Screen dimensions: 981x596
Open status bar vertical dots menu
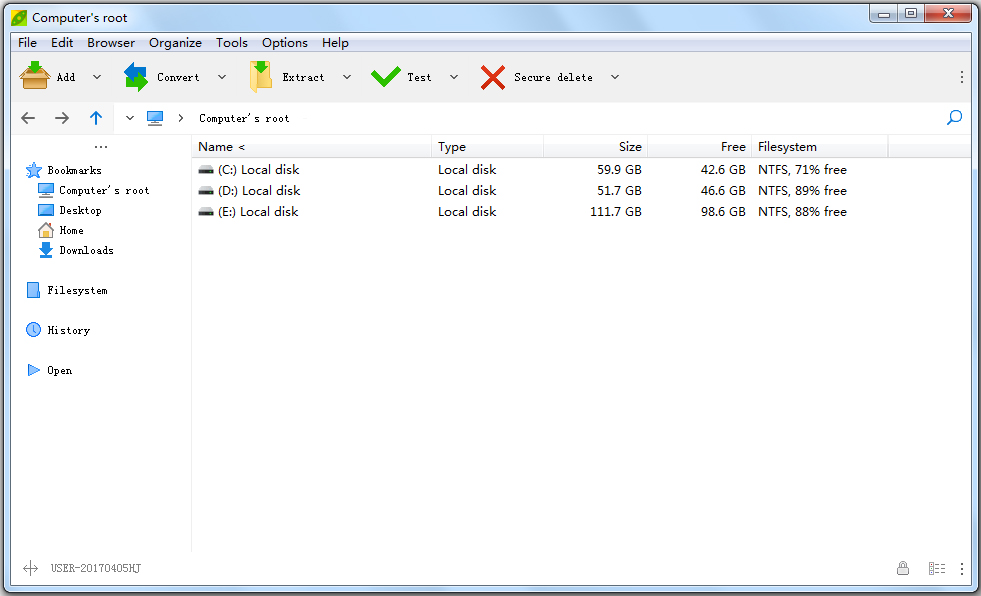point(962,568)
